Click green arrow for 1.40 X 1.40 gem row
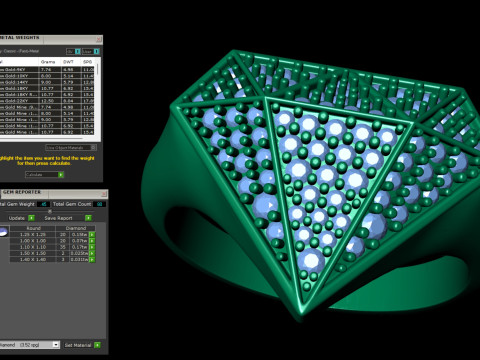Image resolution: width=480 pixels, height=360 pixels. (92, 259)
